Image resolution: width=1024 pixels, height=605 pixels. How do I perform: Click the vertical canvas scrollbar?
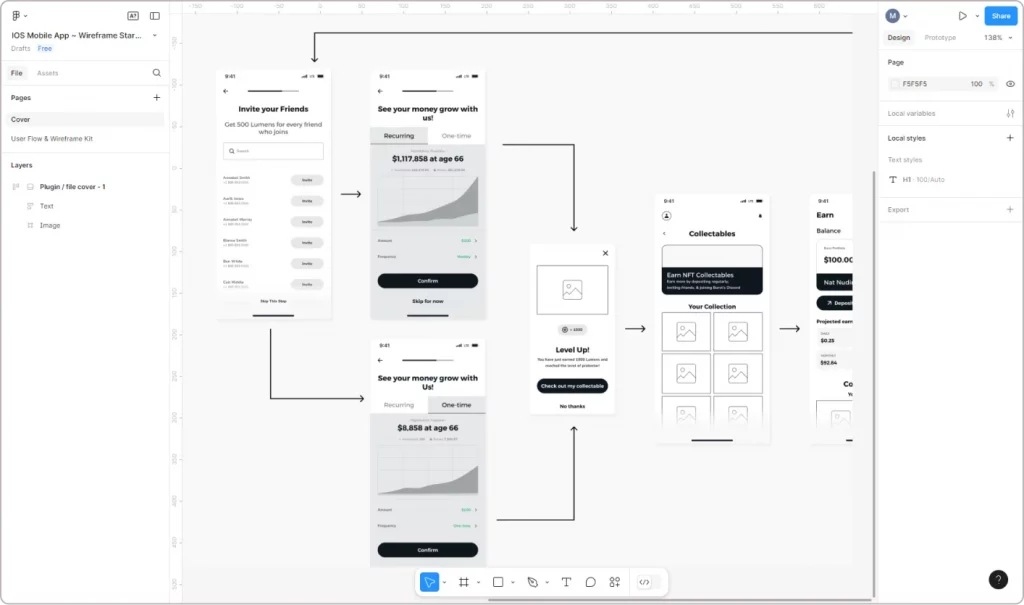pyautogui.click(x=873, y=382)
